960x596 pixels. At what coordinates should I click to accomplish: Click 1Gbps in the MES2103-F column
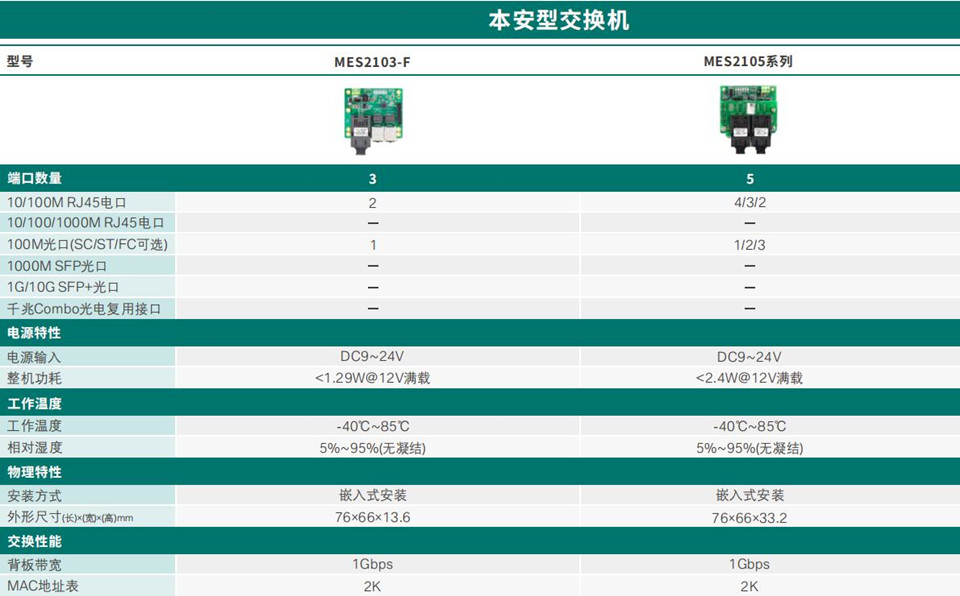pyautogui.click(x=372, y=564)
